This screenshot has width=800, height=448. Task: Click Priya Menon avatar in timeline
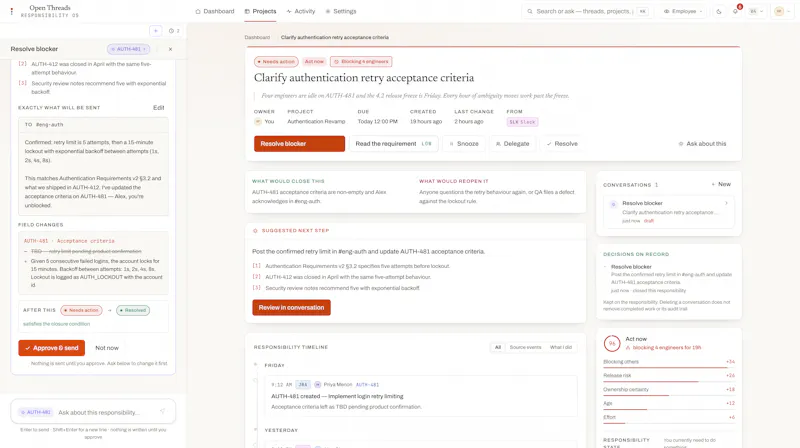pos(317,385)
